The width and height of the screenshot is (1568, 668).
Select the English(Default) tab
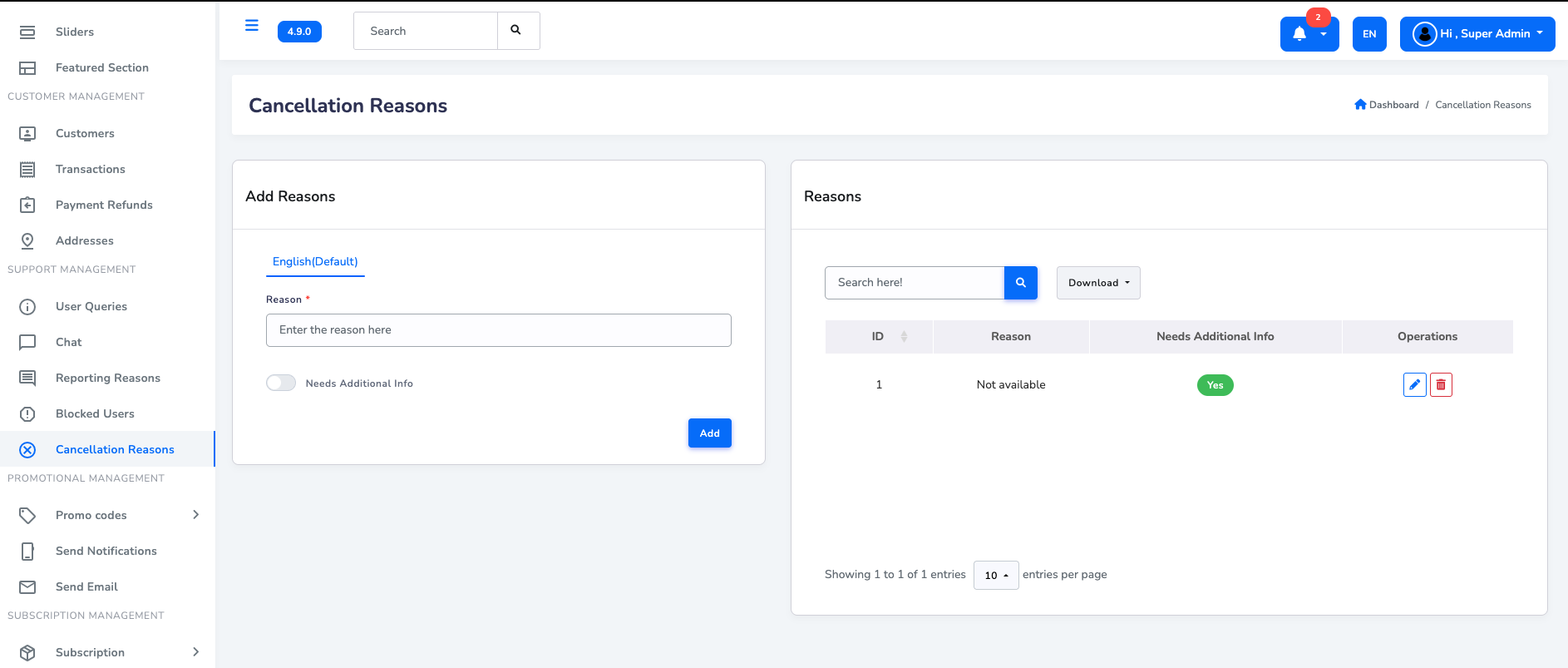coord(315,262)
